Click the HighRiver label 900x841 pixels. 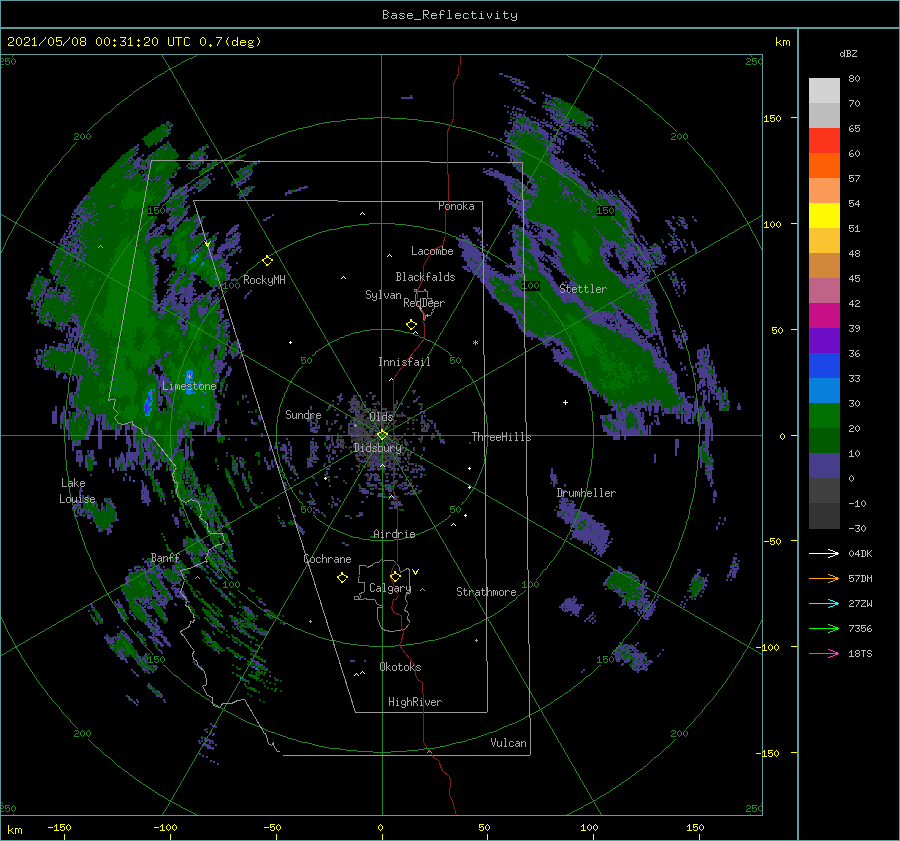[x=415, y=702]
